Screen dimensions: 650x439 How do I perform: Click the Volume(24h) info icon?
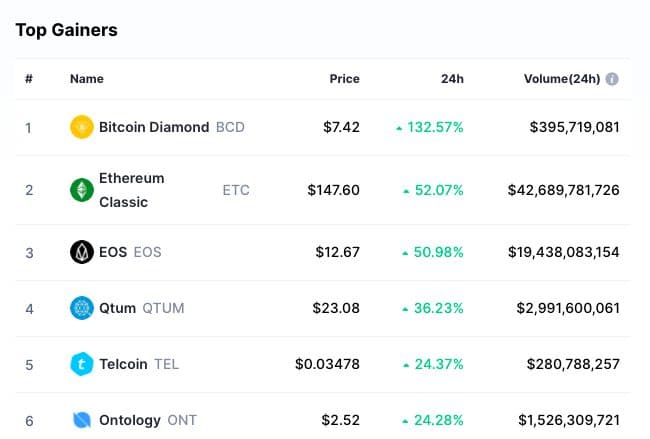tap(612, 79)
